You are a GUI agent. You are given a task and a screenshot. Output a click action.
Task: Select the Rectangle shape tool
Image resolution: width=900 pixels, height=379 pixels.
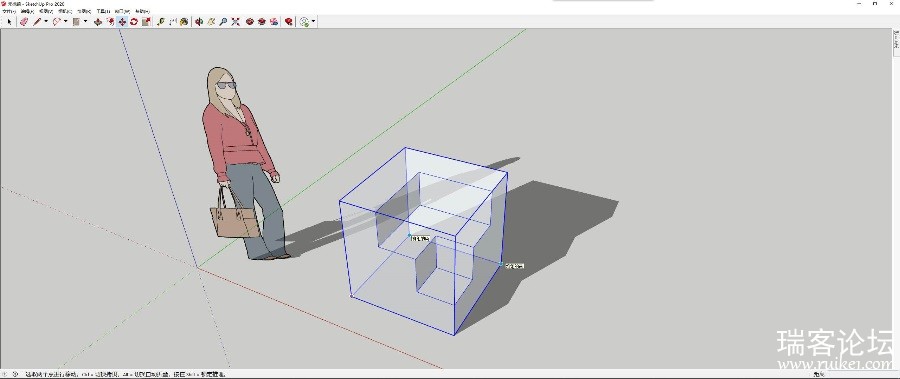pos(76,22)
